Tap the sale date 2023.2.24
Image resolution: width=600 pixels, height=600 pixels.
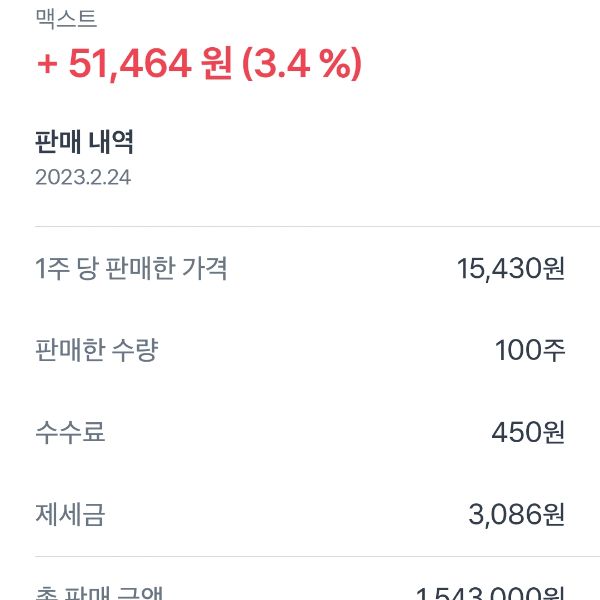point(83,178)
